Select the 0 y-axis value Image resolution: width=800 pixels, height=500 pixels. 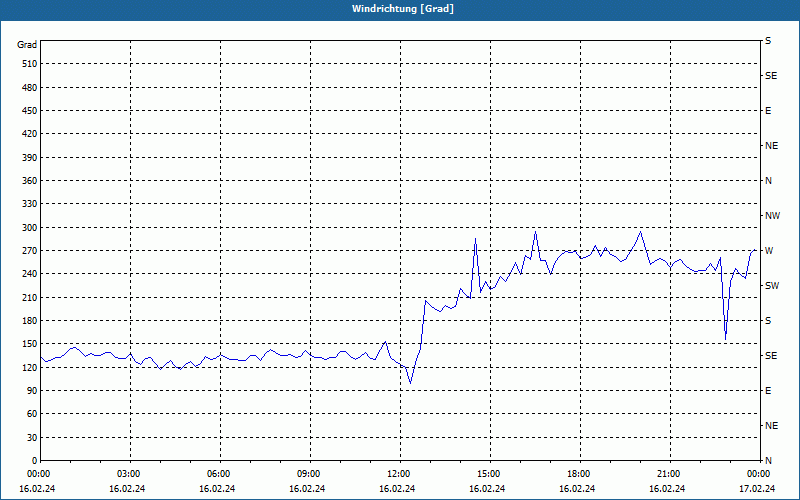pos(34,460)
